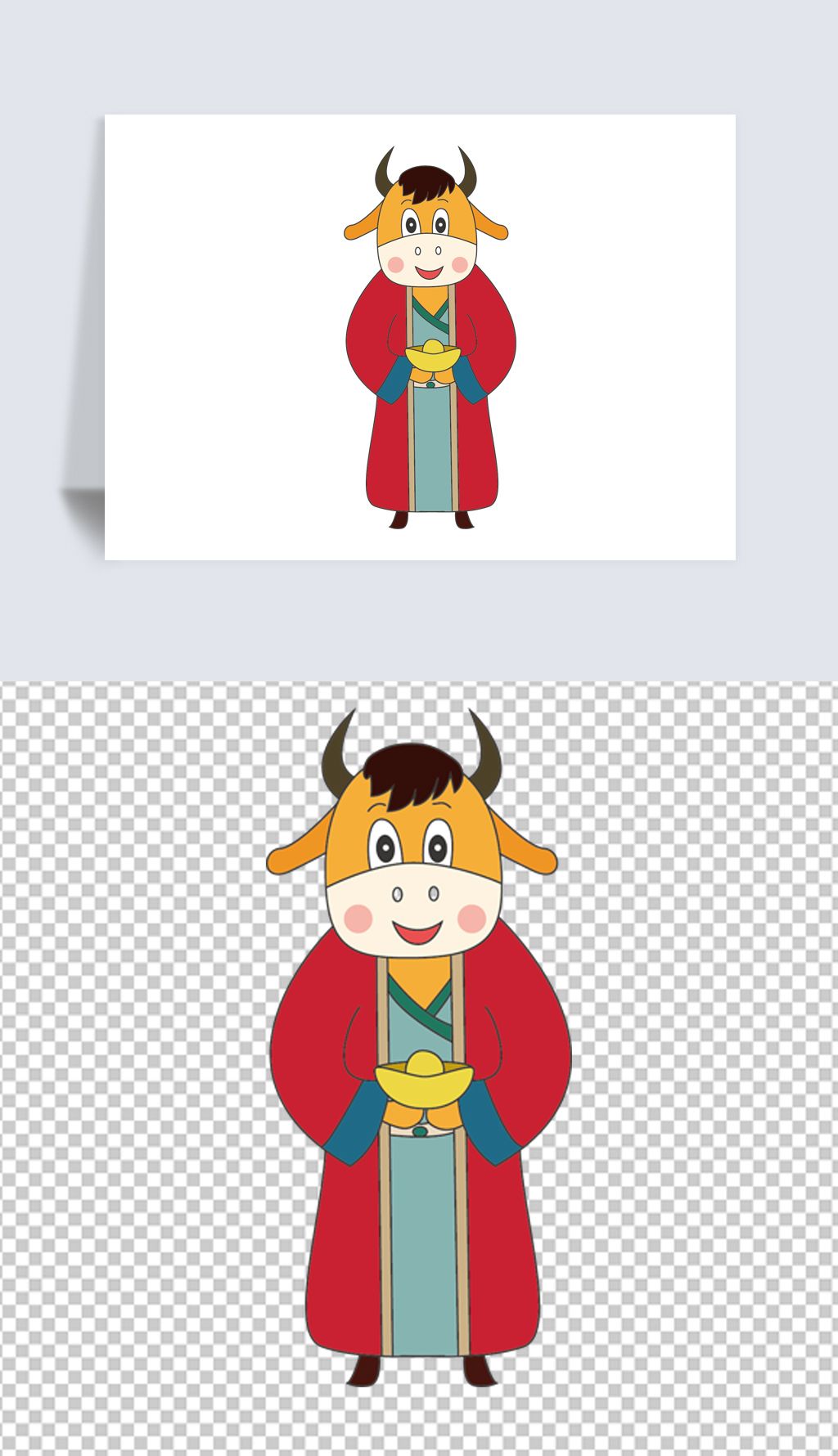This screenshot has width=838, height=1456.
Task: Click the large ox's smiling red mouth
Action: pos(417,932)
